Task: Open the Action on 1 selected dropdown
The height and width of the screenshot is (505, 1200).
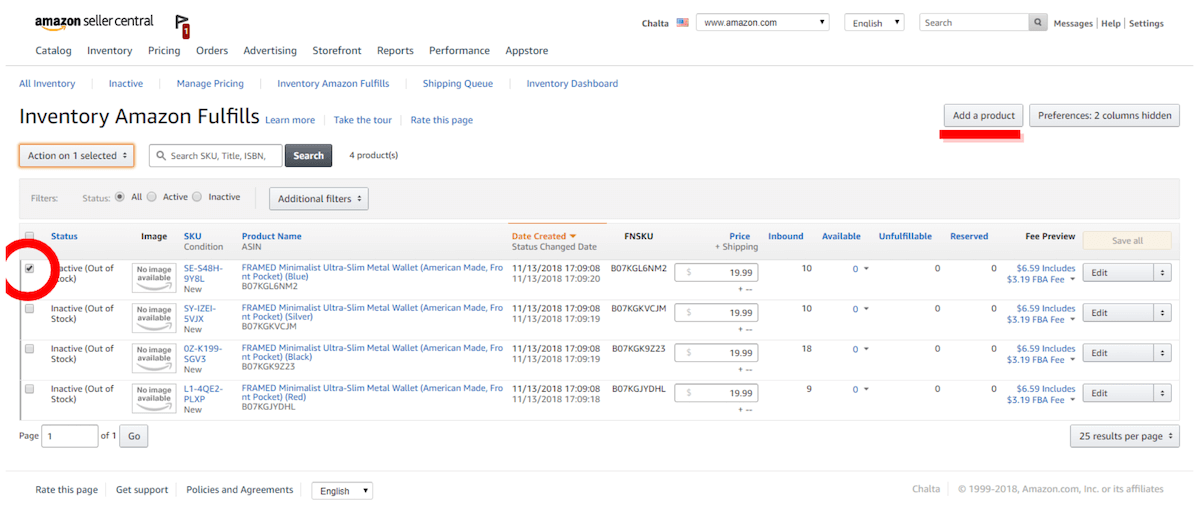Action: pos(76,155)
